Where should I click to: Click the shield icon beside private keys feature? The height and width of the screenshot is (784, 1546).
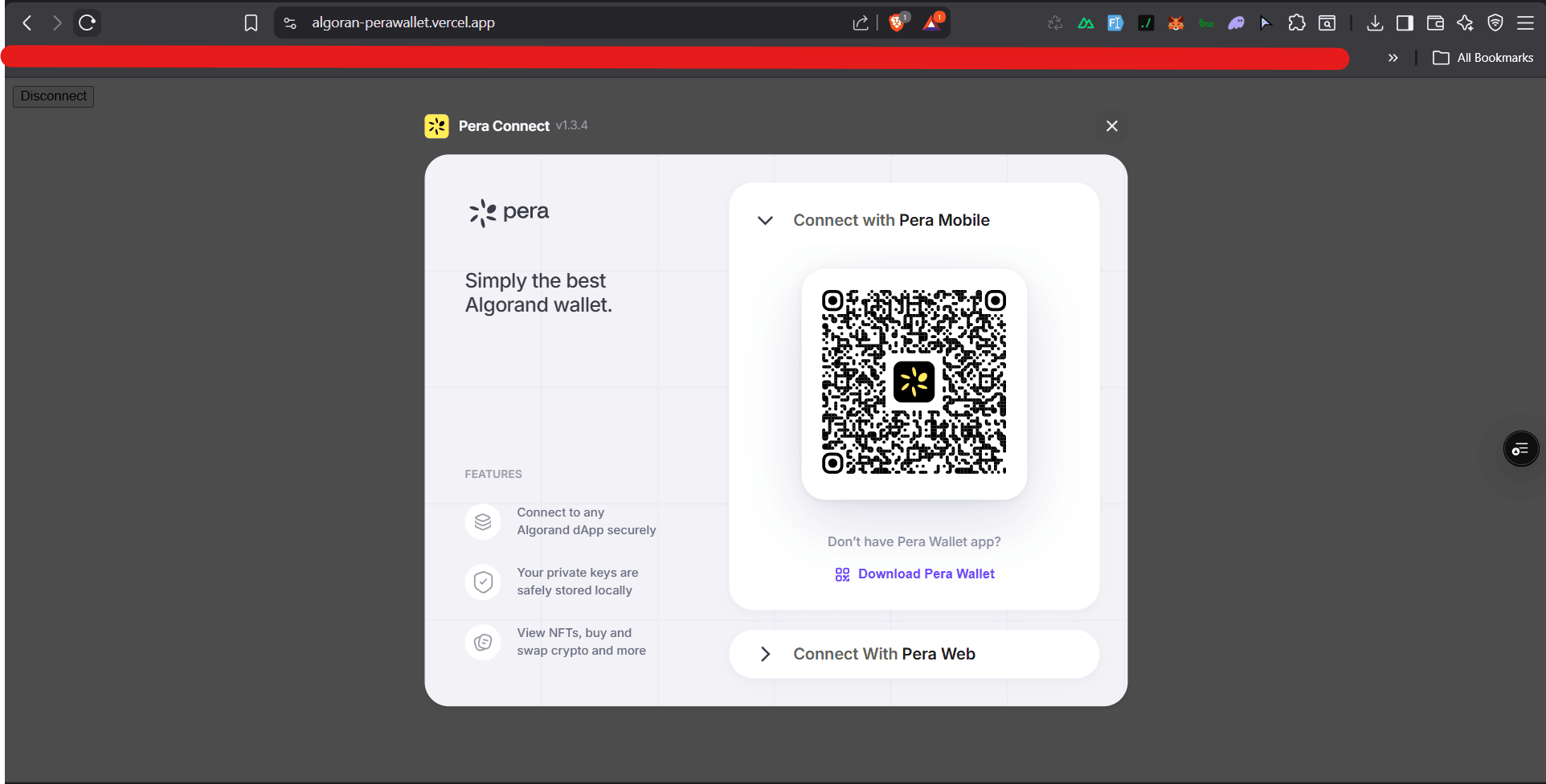click(483, 582)
